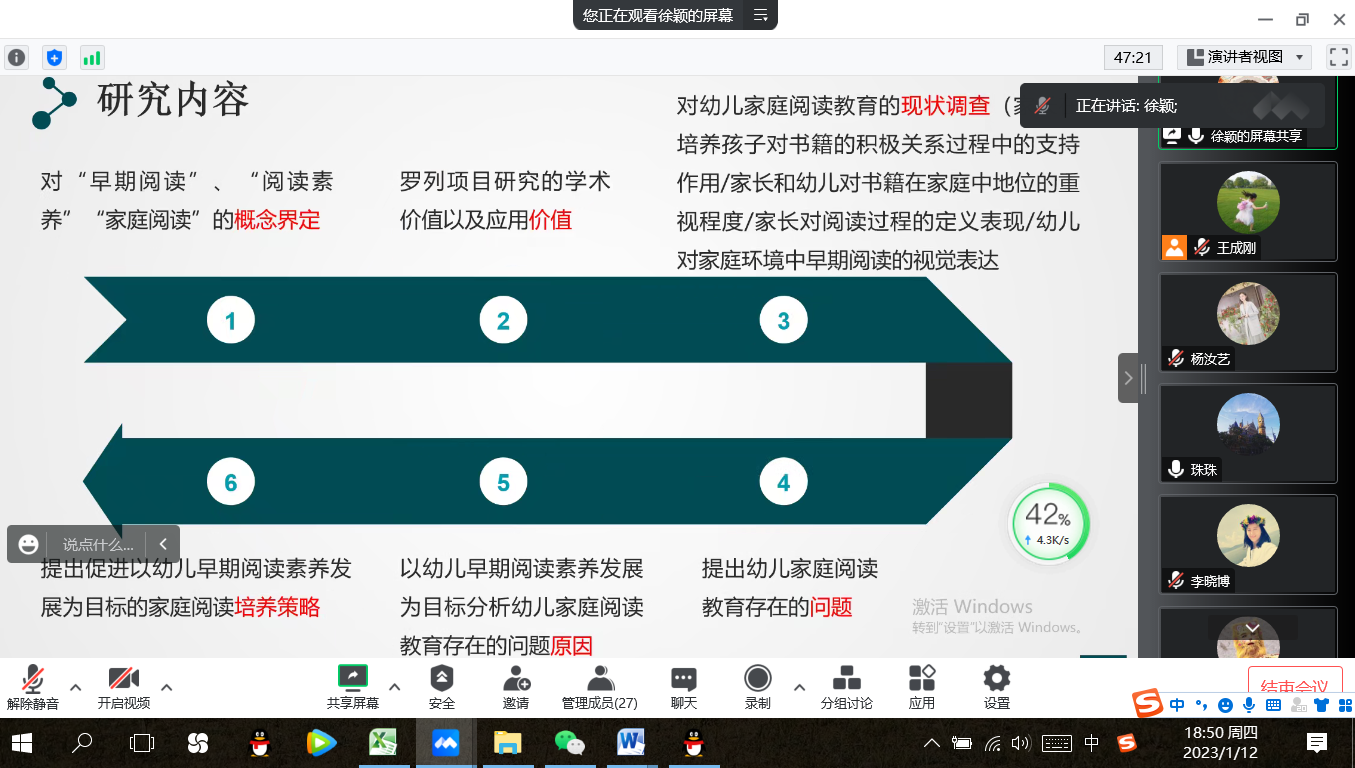Click Share Screen (共享屏幕)
Screen dimensions: 1355x768
click(x=353, y=686)
